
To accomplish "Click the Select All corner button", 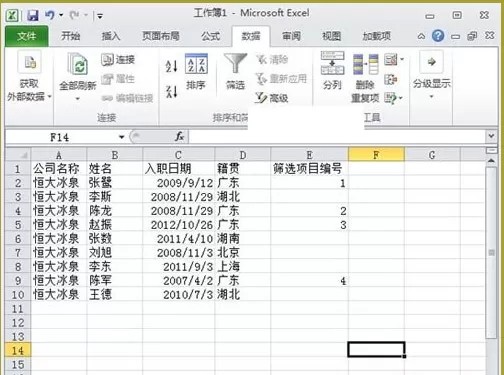I will click(x=18, y=155).
